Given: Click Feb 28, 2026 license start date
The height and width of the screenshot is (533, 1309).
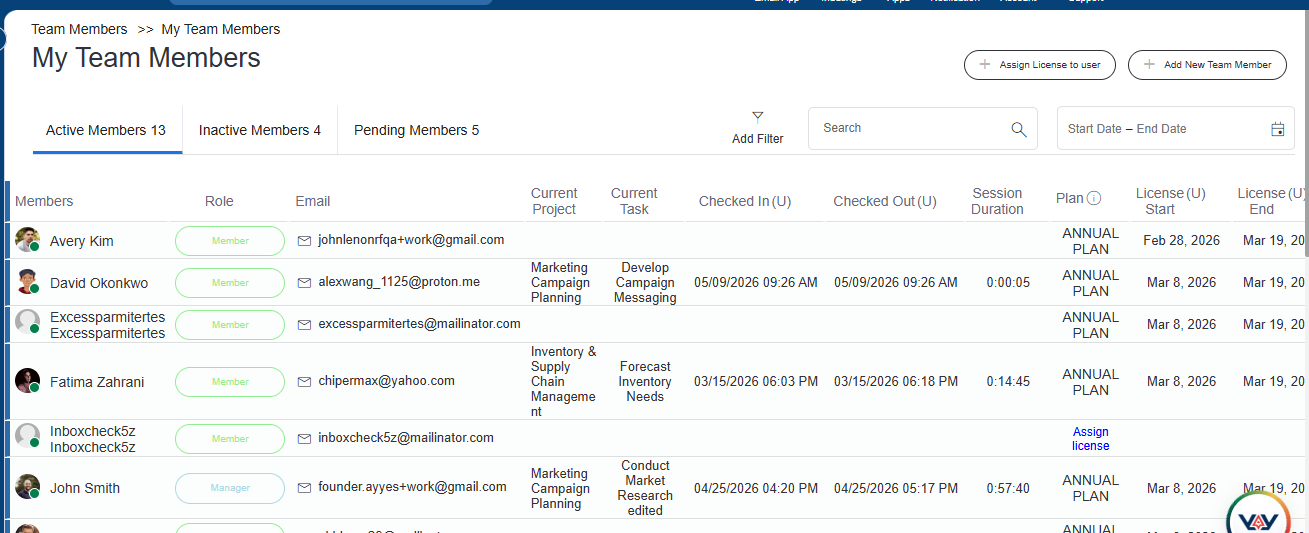Looking at the screenshot, I should (x=1182, y=241).
